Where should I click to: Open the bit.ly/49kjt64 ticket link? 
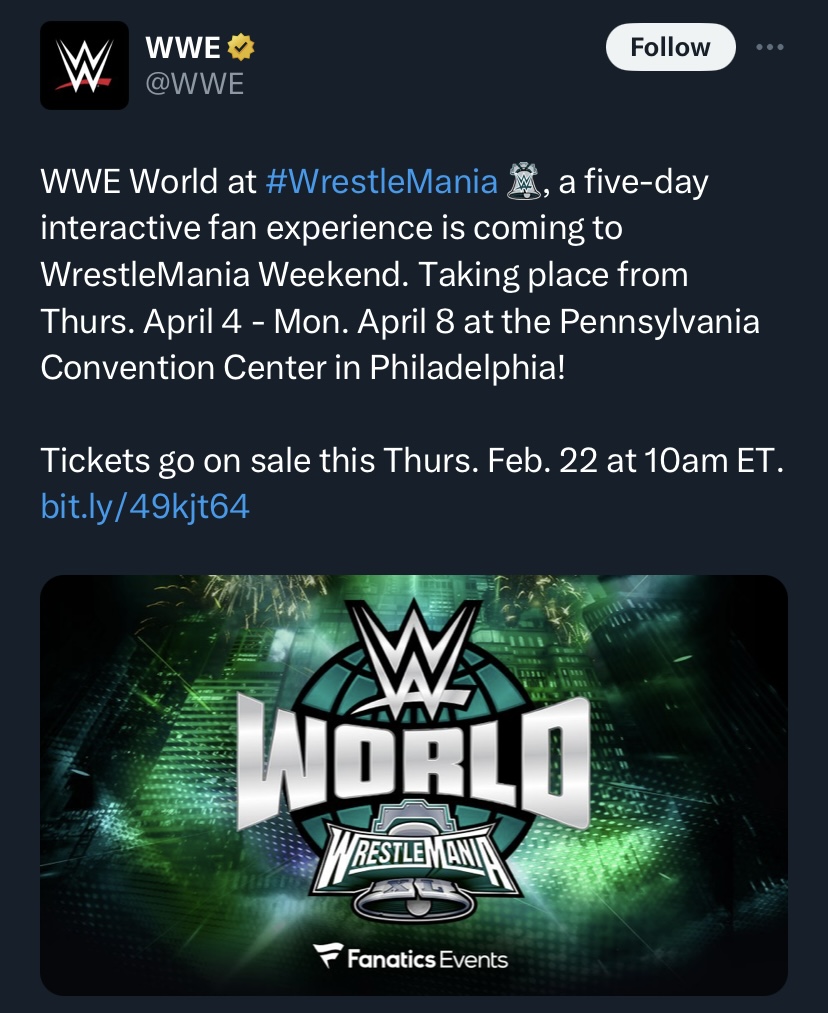click(145, 507)
